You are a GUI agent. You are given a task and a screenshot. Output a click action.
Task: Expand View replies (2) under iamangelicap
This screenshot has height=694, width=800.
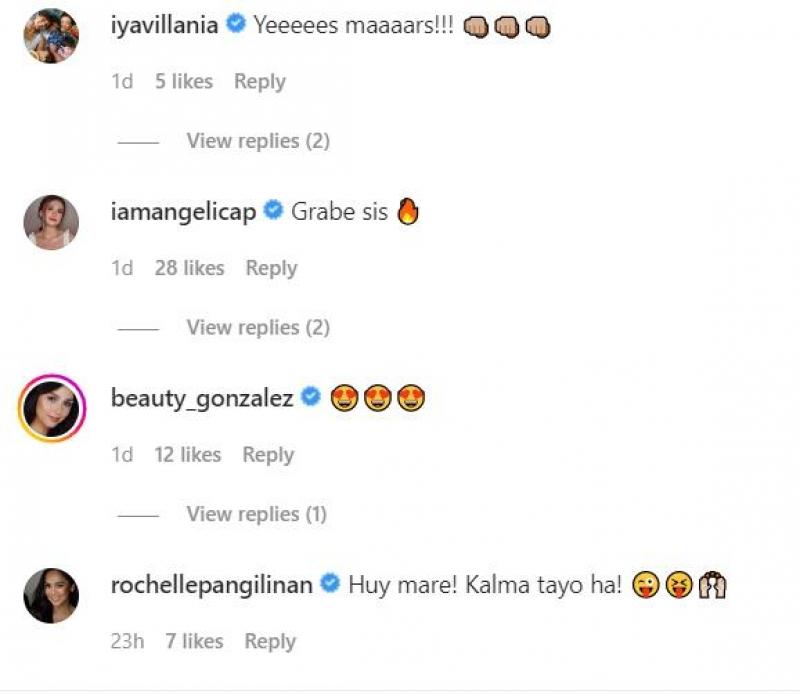pos(257,327)
